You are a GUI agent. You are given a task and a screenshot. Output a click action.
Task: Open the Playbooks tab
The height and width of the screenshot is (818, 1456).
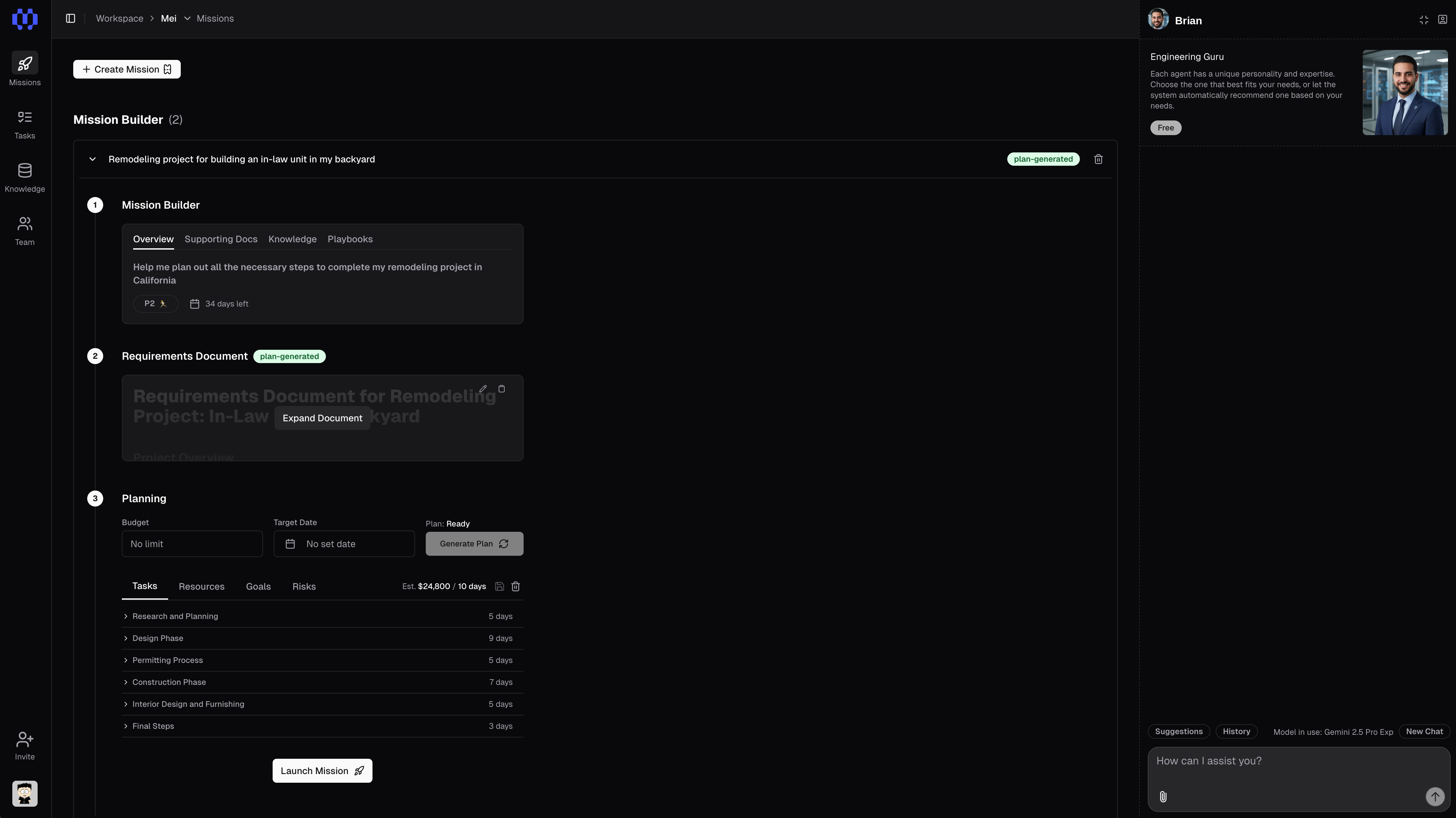[350, 239]
